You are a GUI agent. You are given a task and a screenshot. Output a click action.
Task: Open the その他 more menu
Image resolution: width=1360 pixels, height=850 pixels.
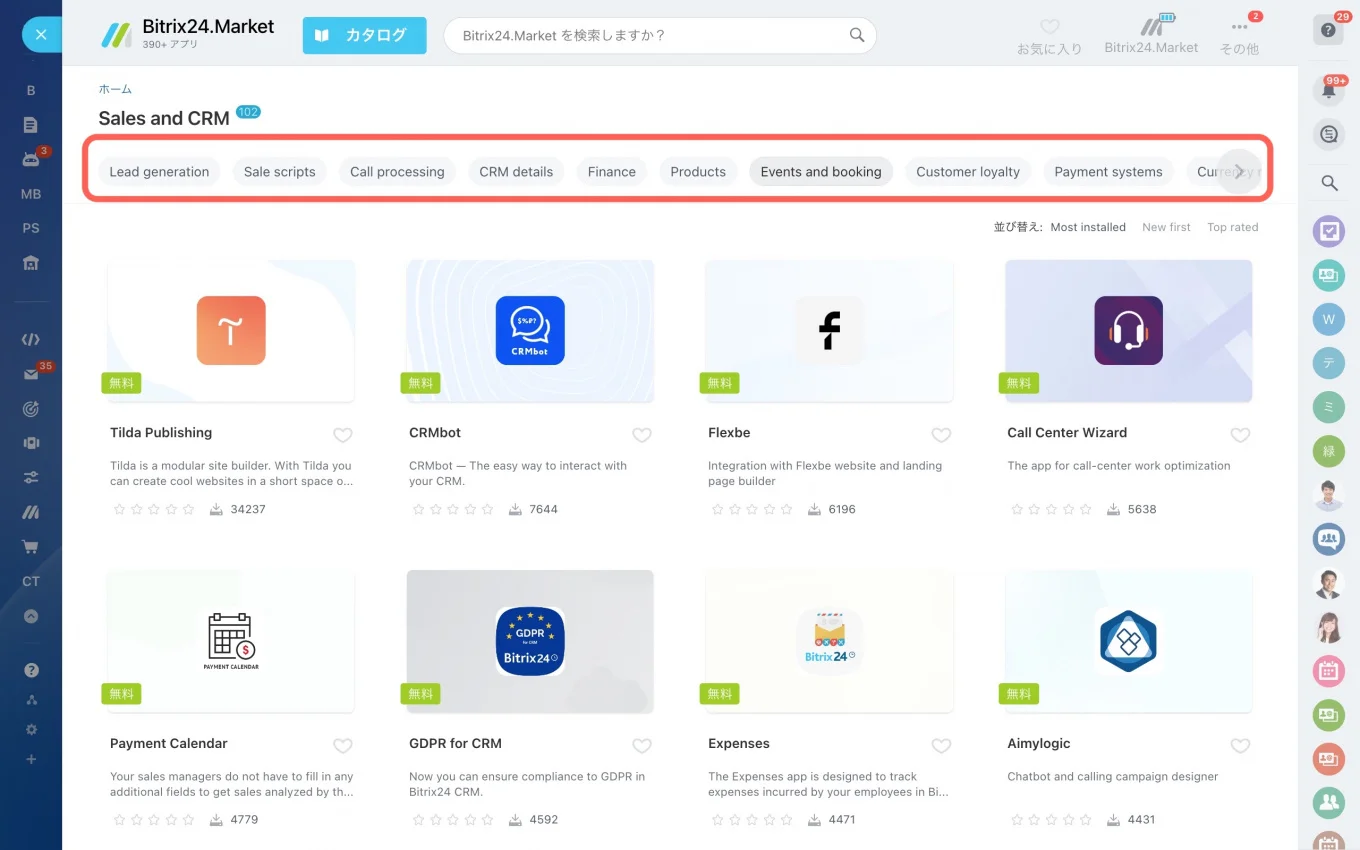click(1239, 36)
